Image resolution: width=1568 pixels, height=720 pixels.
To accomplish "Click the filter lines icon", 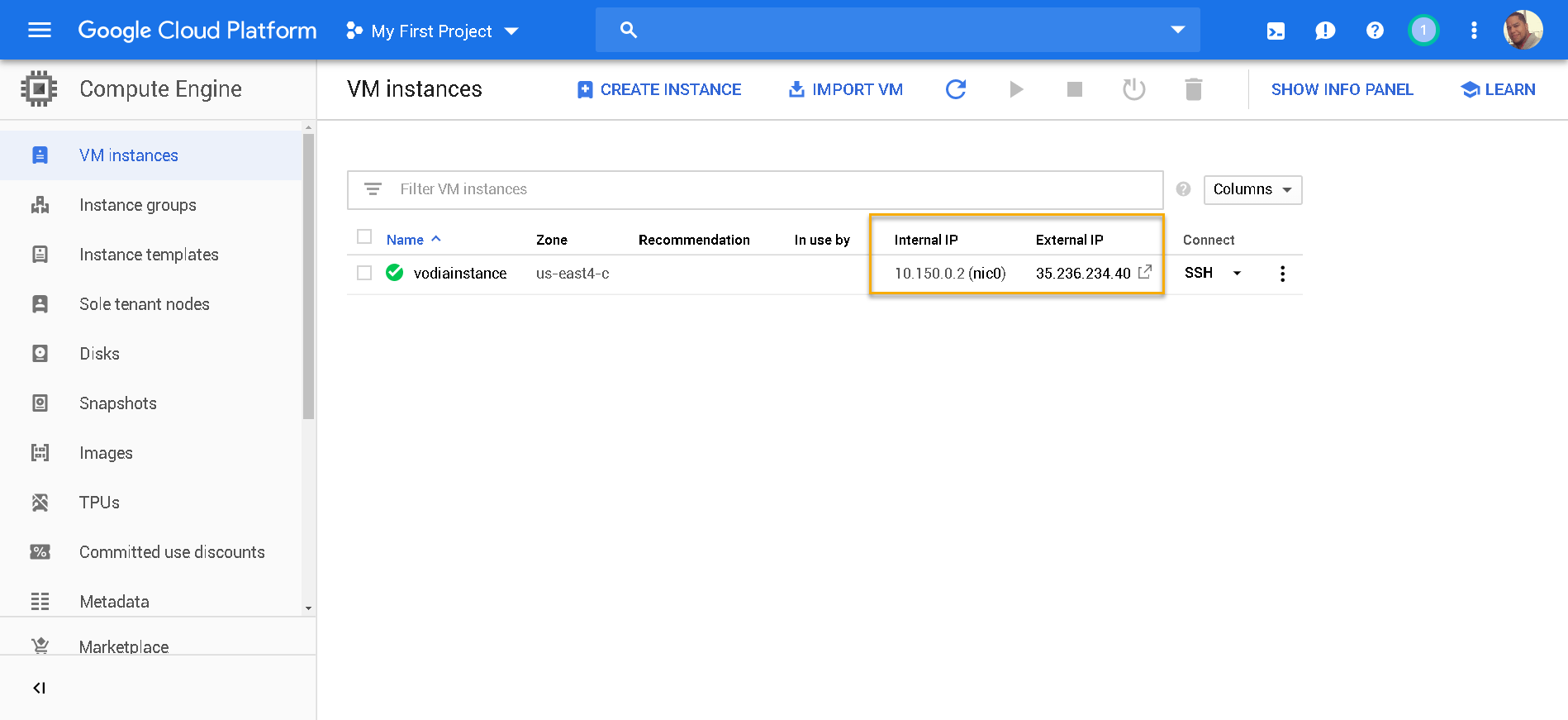I will (373, 189).
